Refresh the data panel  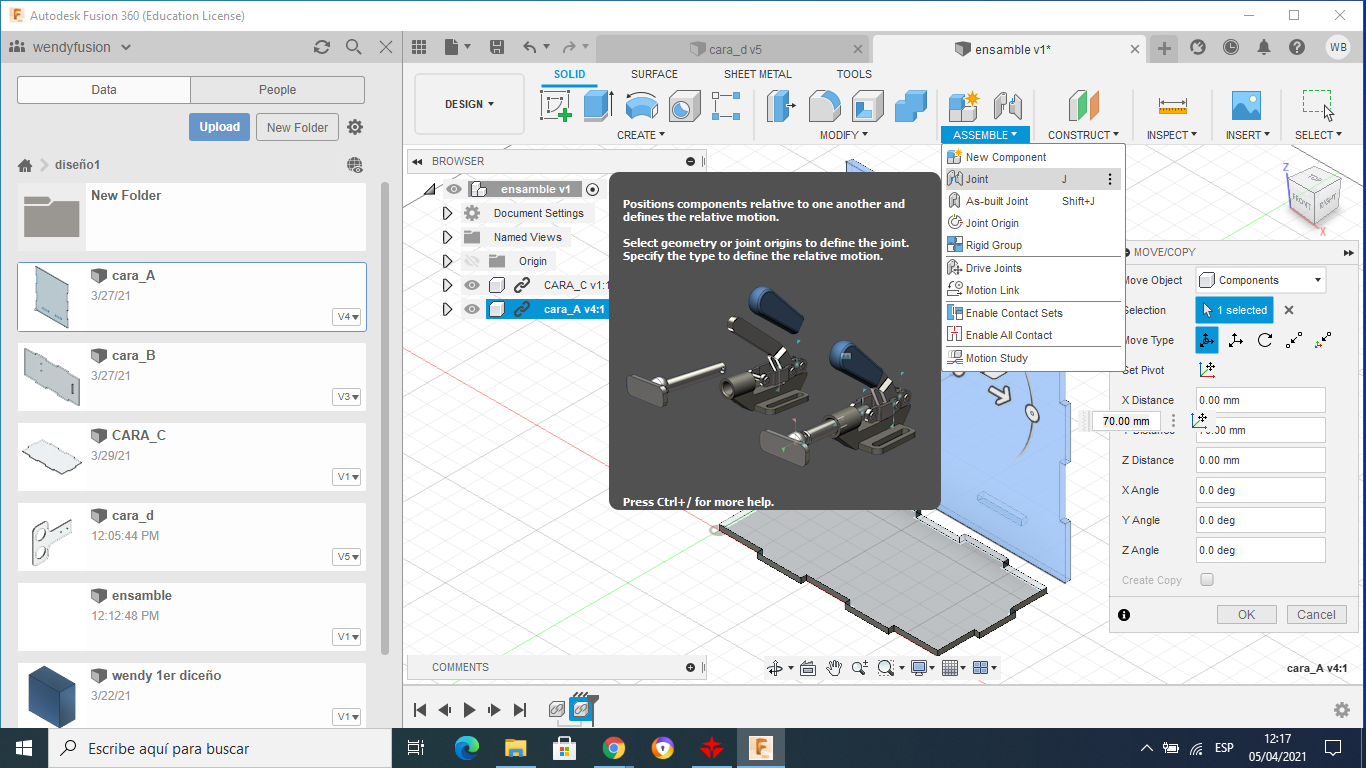pos(322,47)
